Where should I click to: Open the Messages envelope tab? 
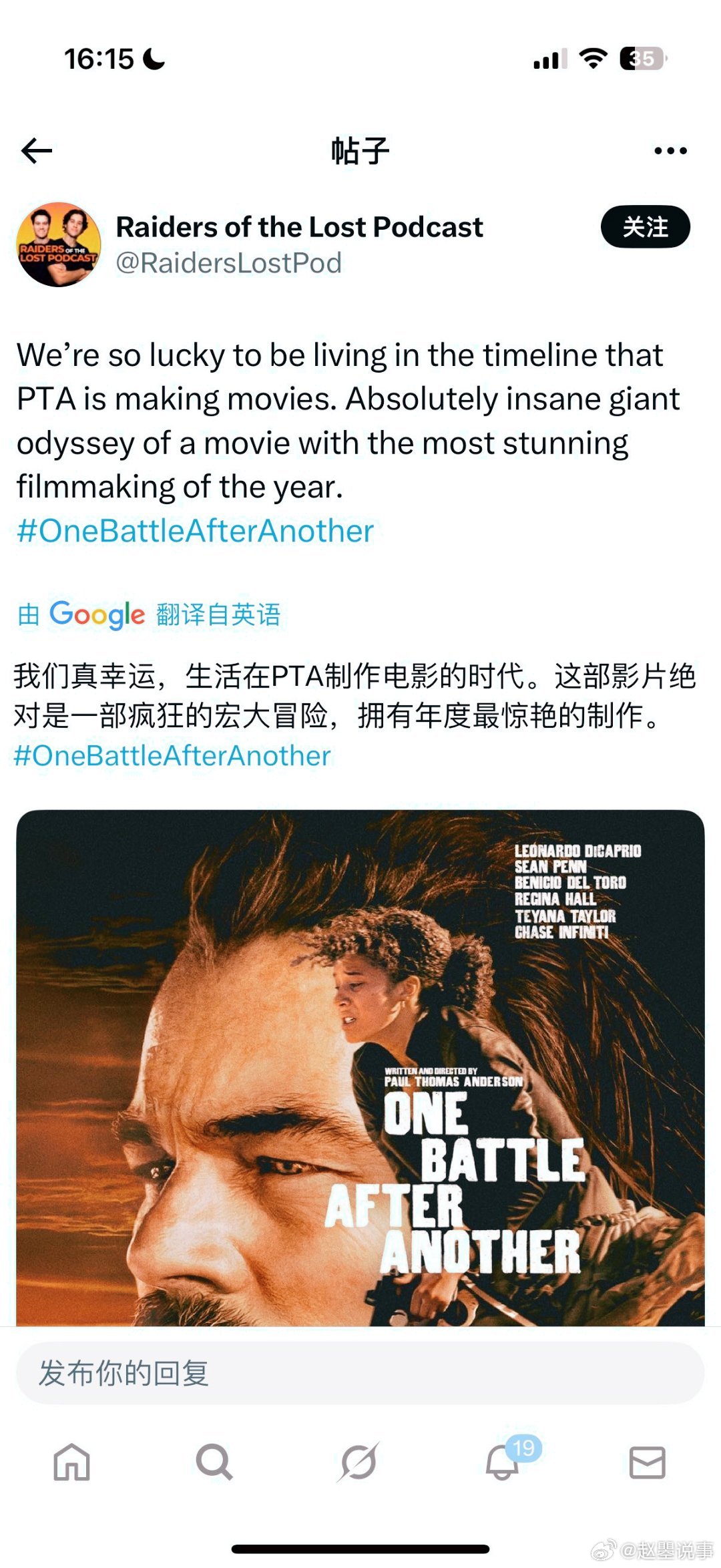(648, 1462)
